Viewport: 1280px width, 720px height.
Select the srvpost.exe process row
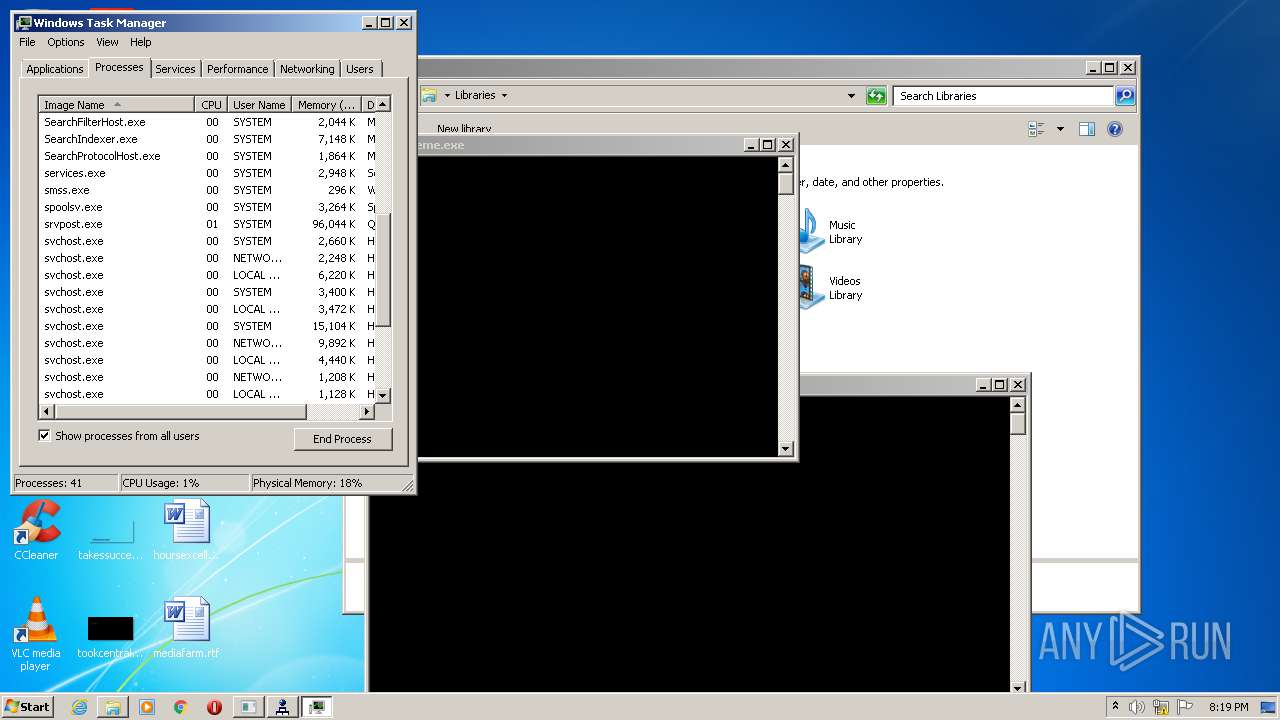point(208,224)
